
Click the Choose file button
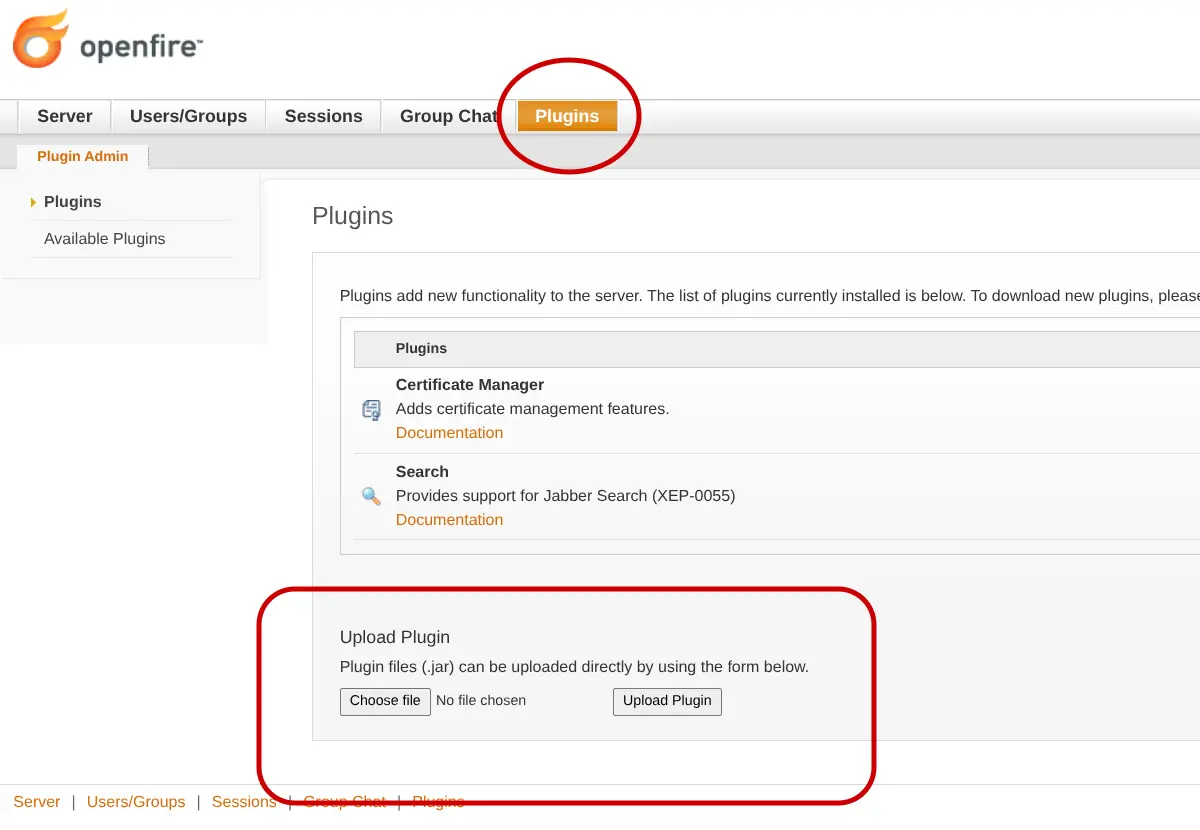pos(385,701)
